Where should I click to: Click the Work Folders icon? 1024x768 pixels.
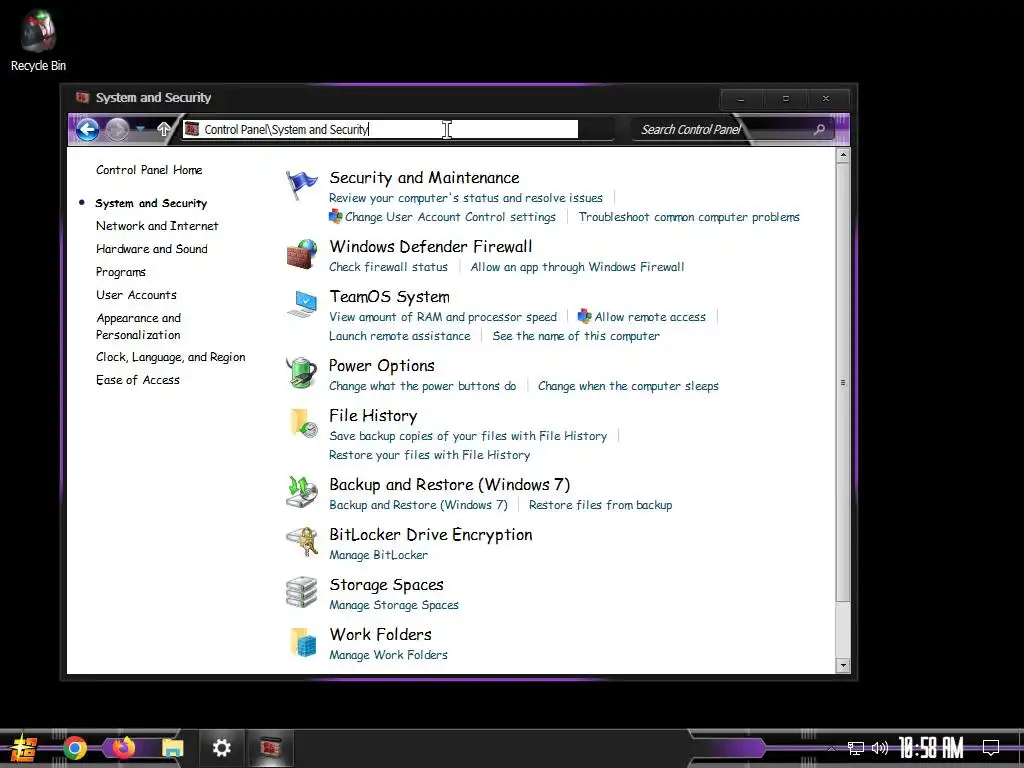click(303, 643)
